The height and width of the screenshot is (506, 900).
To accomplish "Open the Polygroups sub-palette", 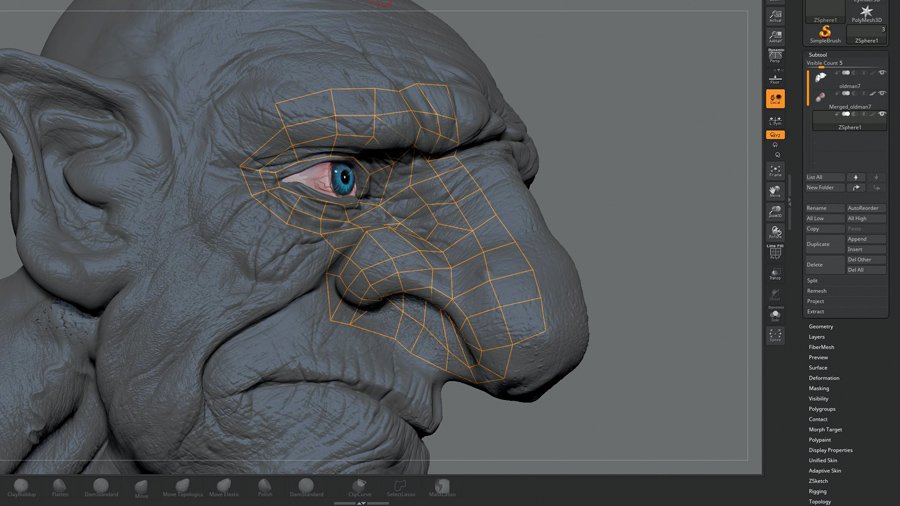I will 822,409.
